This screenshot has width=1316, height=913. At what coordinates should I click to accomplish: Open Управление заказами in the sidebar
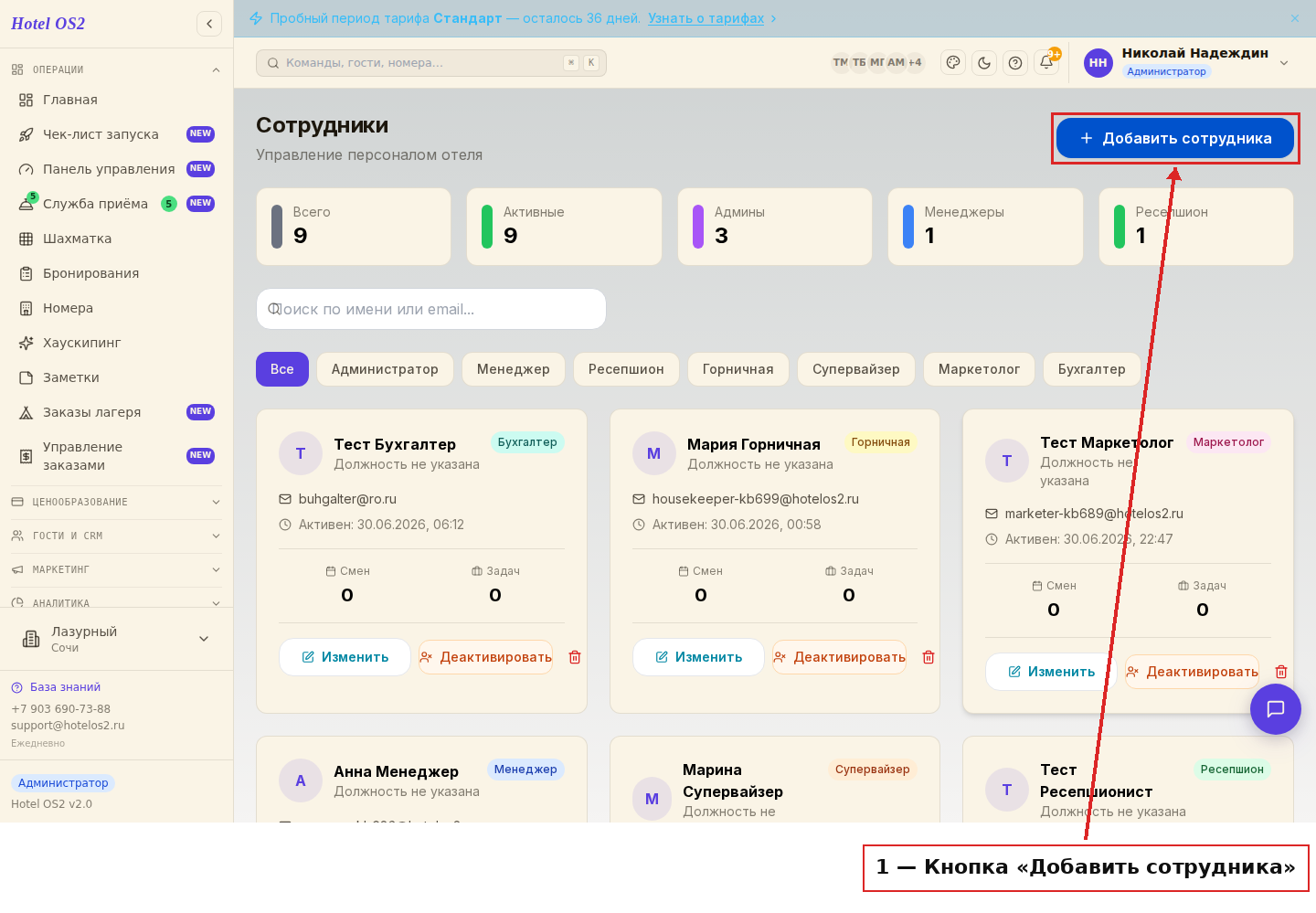point(117,456)
